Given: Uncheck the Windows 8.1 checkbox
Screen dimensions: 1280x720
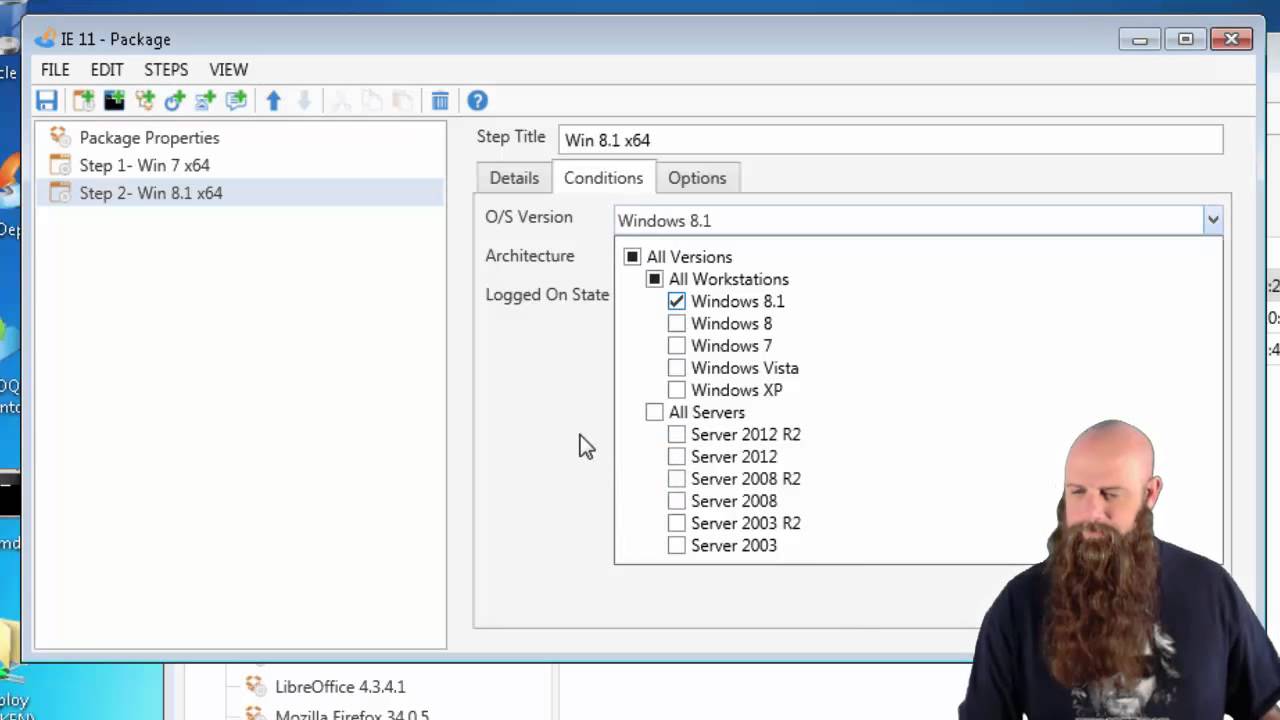Looking at the screenshot, I should pos(676,301).
